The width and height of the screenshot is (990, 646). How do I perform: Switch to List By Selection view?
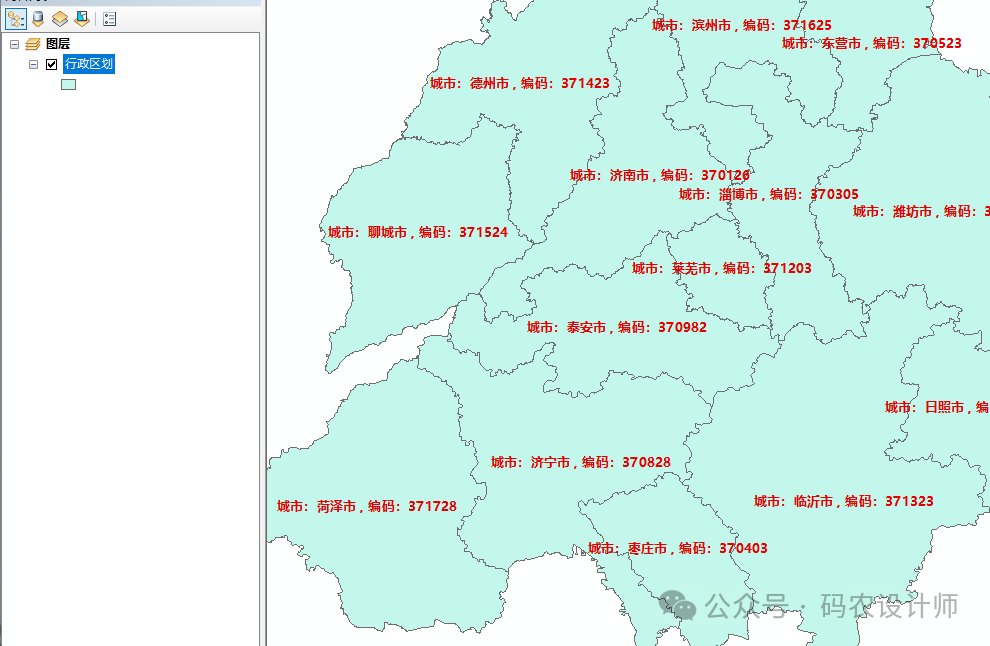click(x=82, y=19)
